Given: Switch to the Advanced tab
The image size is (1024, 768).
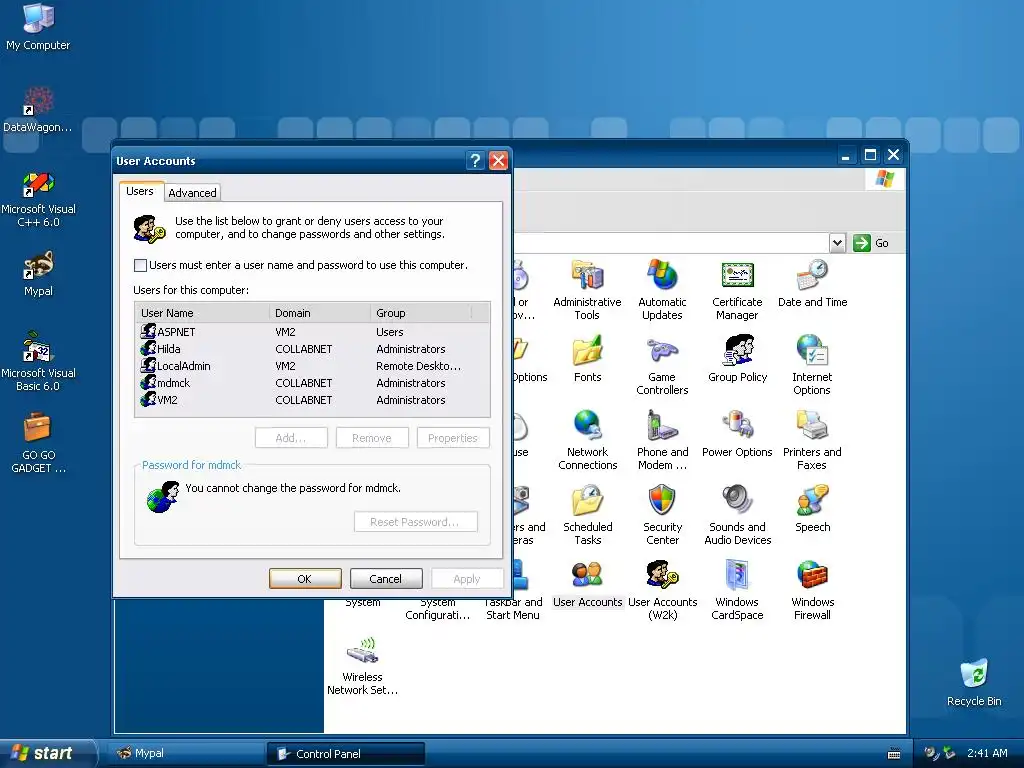Looking at the screenshot, I should click(x=192, y=193).
